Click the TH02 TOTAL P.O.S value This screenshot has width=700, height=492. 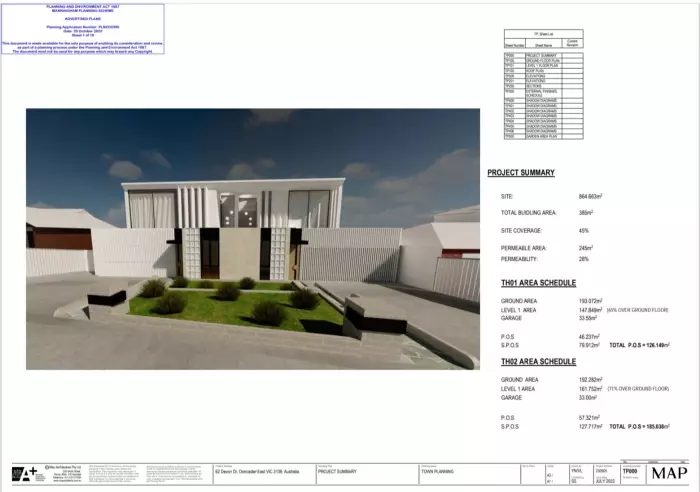pyautogui.click(x=649, y=427)
